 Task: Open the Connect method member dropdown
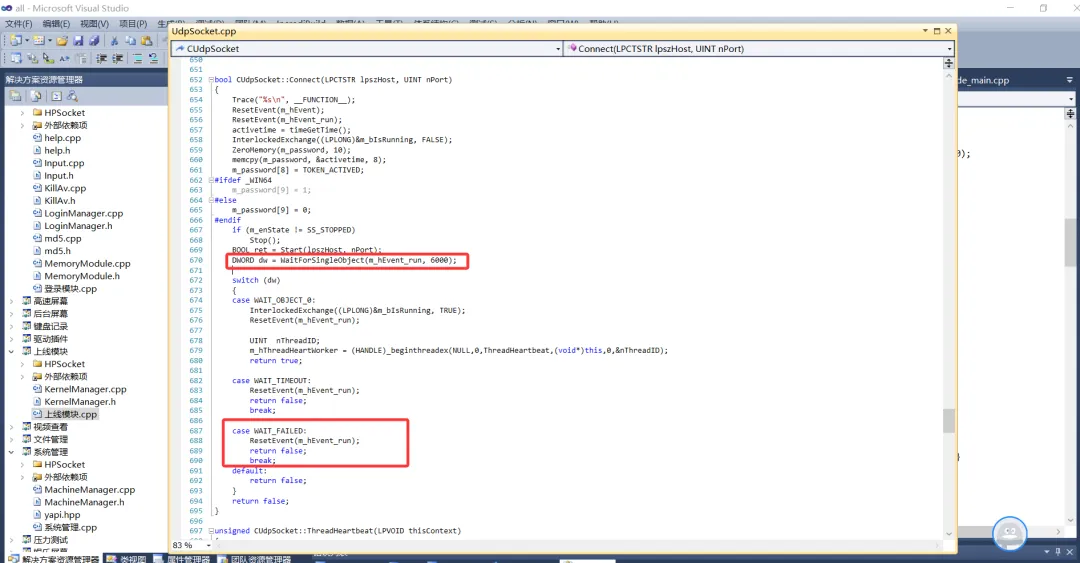(949, 49)
